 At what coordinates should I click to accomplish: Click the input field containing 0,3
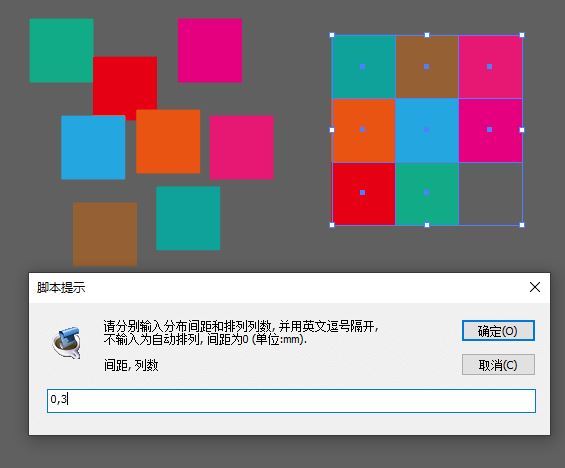coord(291,401)
